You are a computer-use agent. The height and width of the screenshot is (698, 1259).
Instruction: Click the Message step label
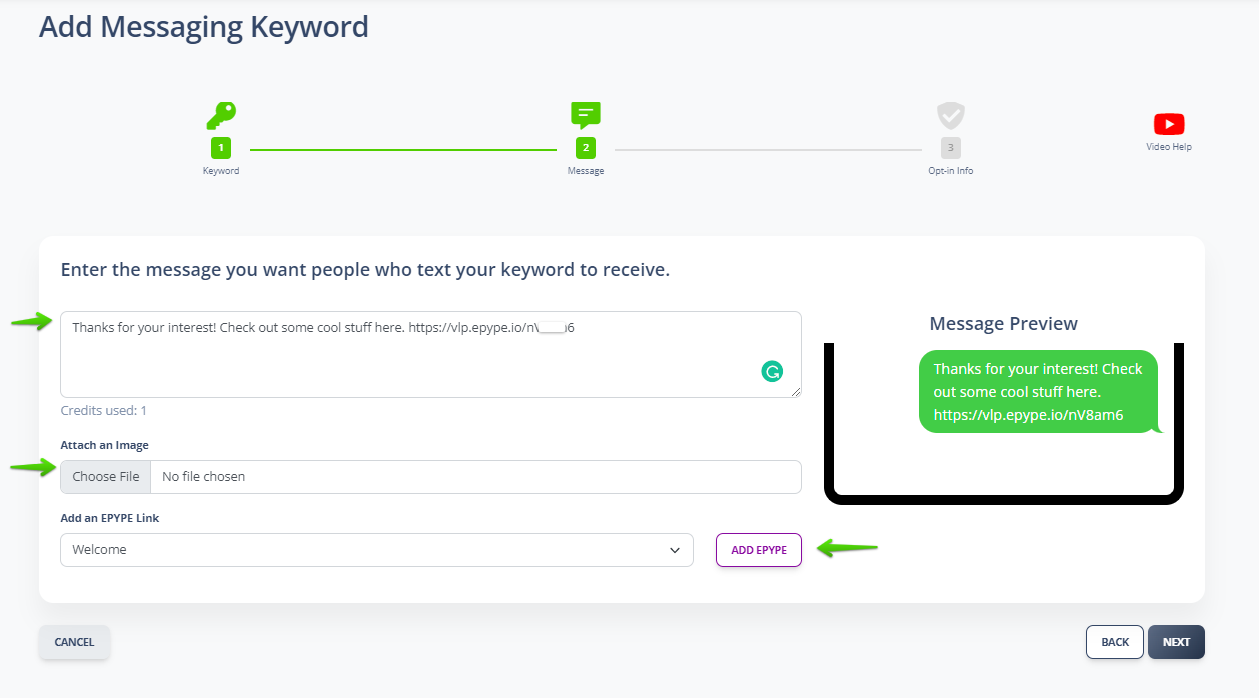click(x=586, y=171)
